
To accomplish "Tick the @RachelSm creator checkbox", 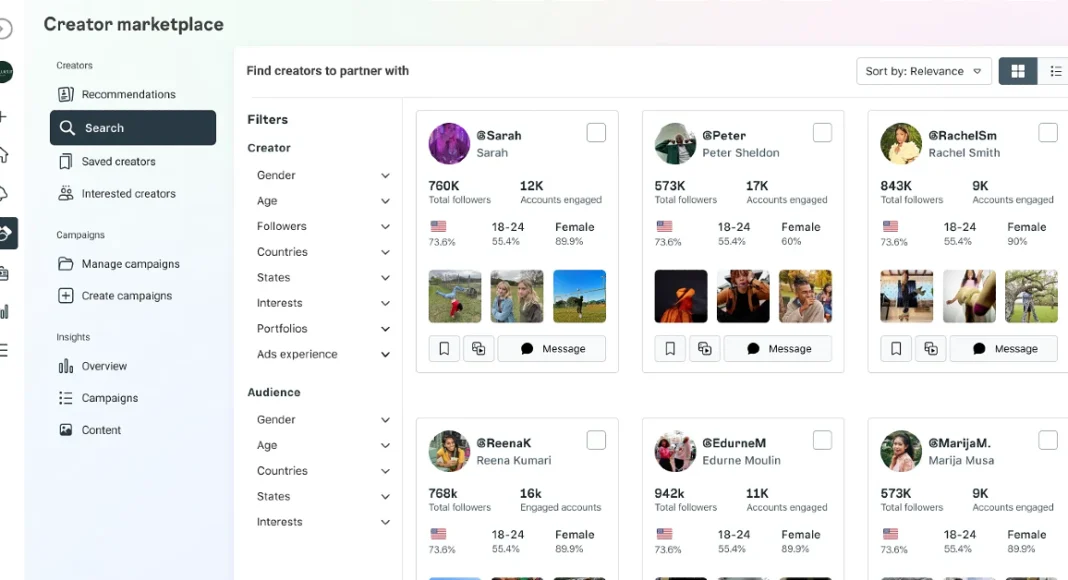I will pyautogui.click(x=1048, y=133).
